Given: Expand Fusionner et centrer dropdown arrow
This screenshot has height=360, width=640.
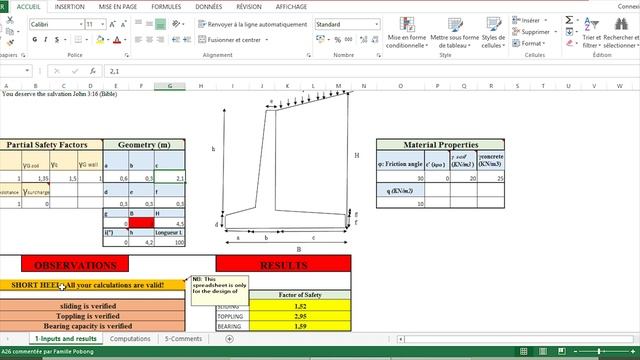Looking at the screenshot, I should click(267, 40).
